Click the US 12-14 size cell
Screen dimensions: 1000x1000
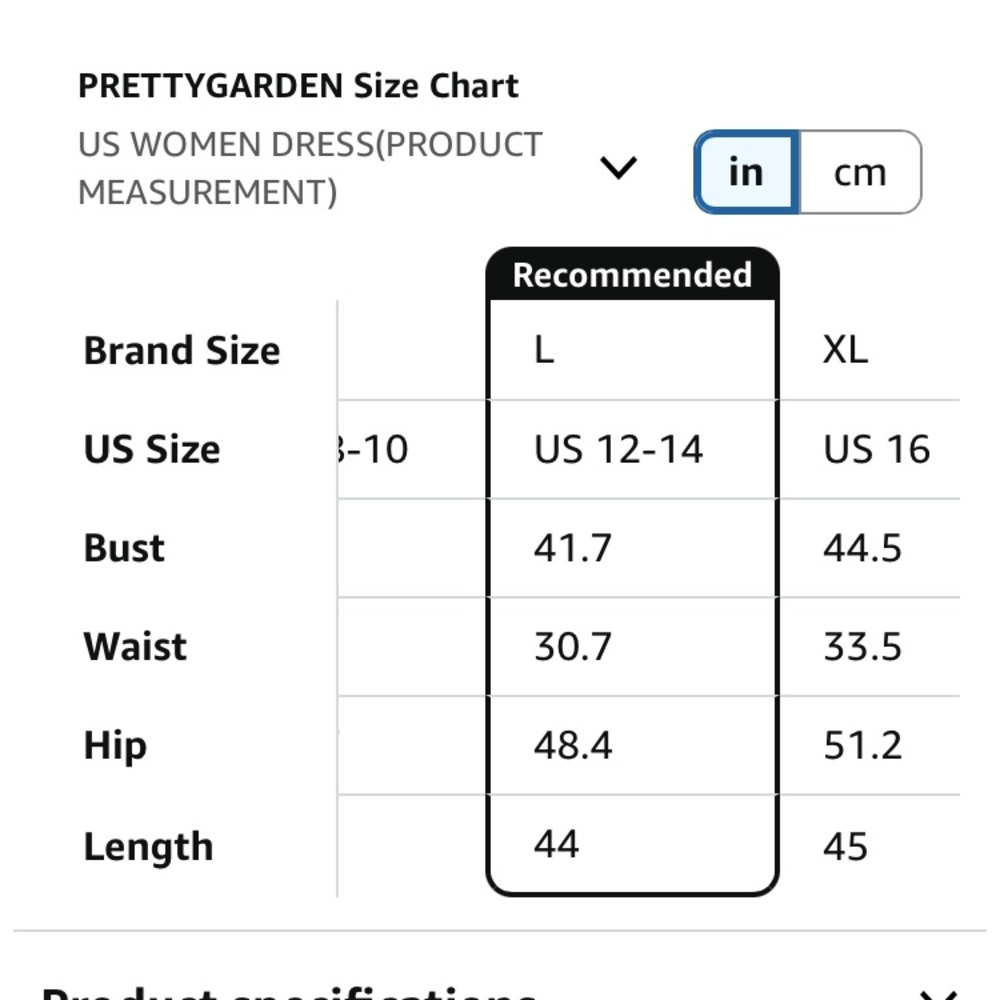tap(618, 450)
